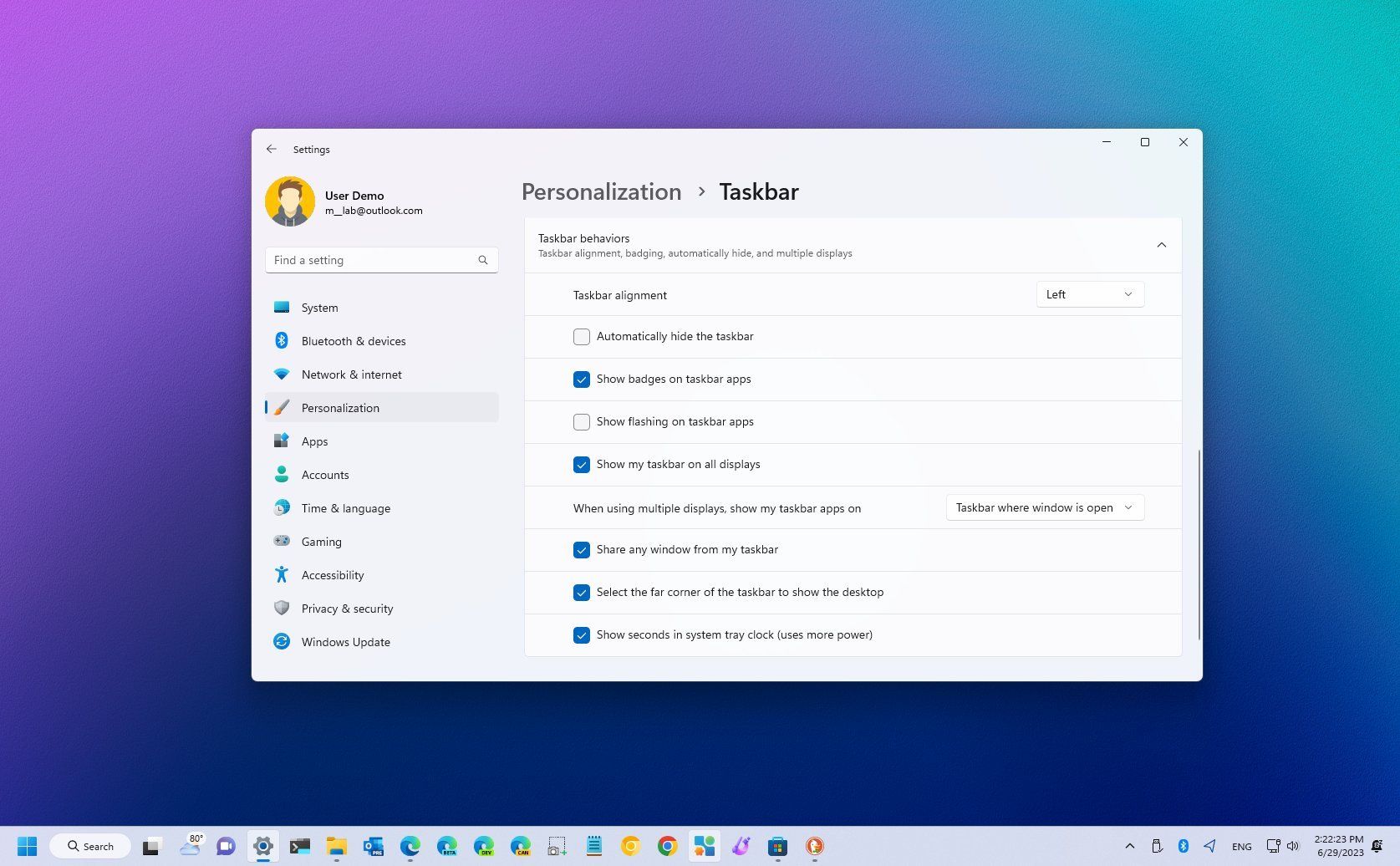Go back to Personalization via breadcrumb
The image size is (1400, 866).
tap(601, 191)
